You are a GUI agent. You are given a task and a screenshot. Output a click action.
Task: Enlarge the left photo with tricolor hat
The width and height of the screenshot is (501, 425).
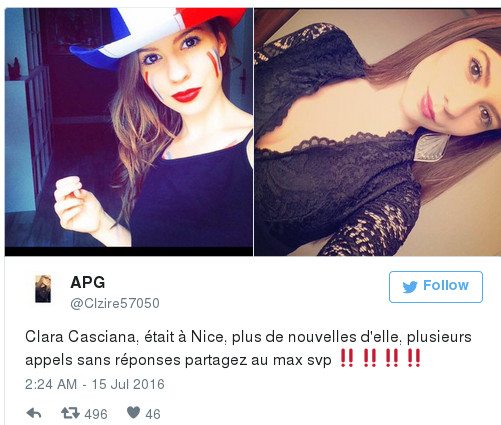129,132
